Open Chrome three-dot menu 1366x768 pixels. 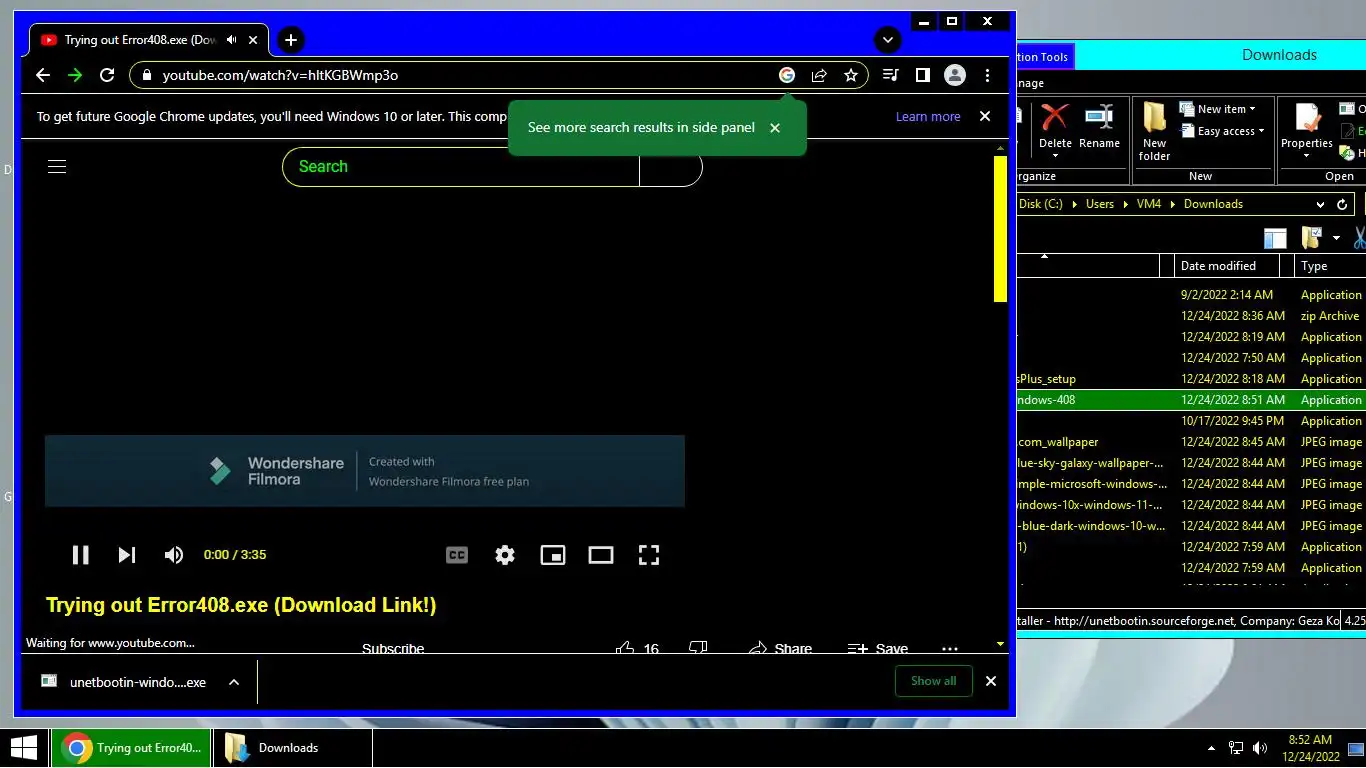click(987, 75)
